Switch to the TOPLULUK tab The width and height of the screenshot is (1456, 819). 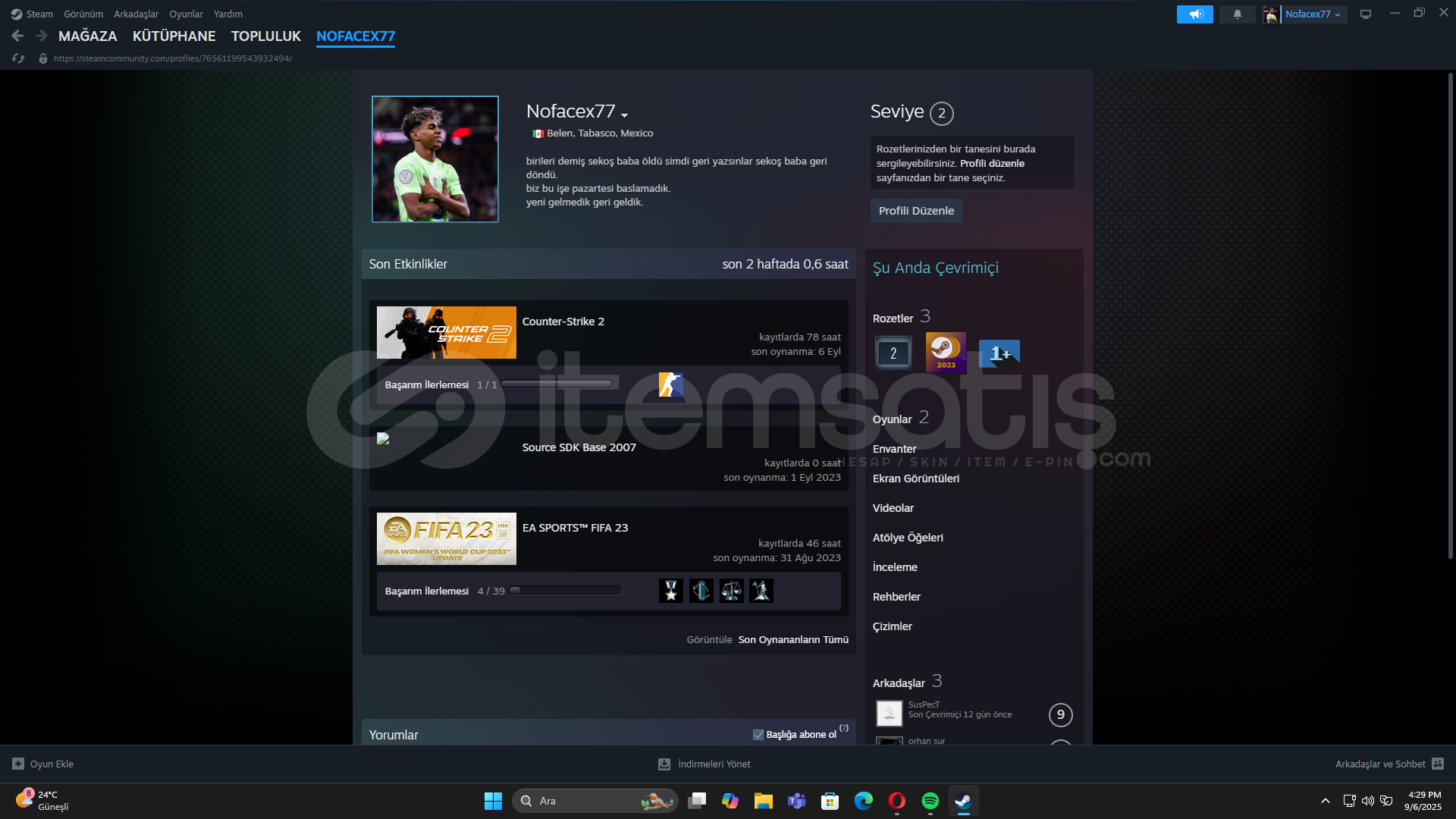pyautogui.click(x=266, y=36)
